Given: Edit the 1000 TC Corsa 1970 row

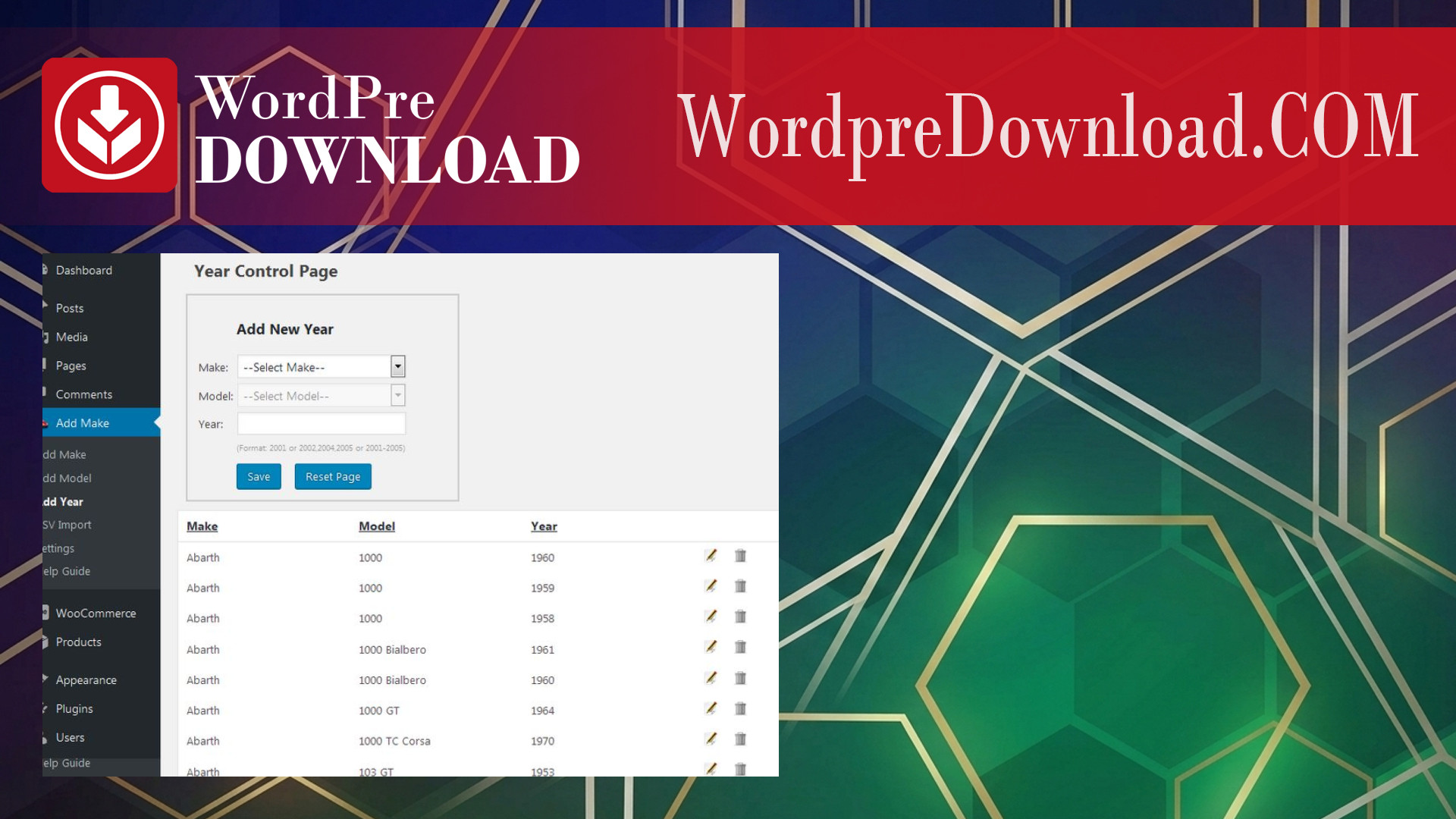Looking at the screenshot, I should pos(711,739).
